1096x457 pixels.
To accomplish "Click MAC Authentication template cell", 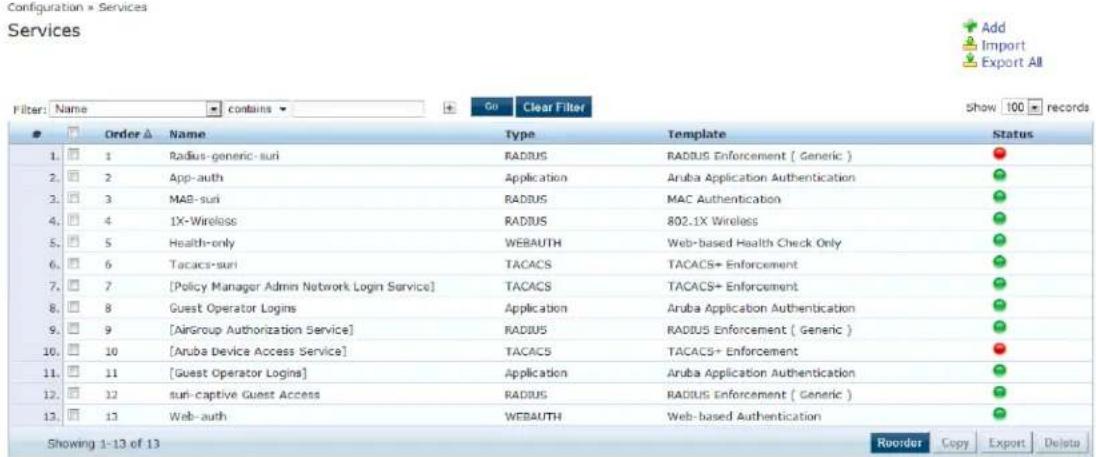I will click(724, 199).
